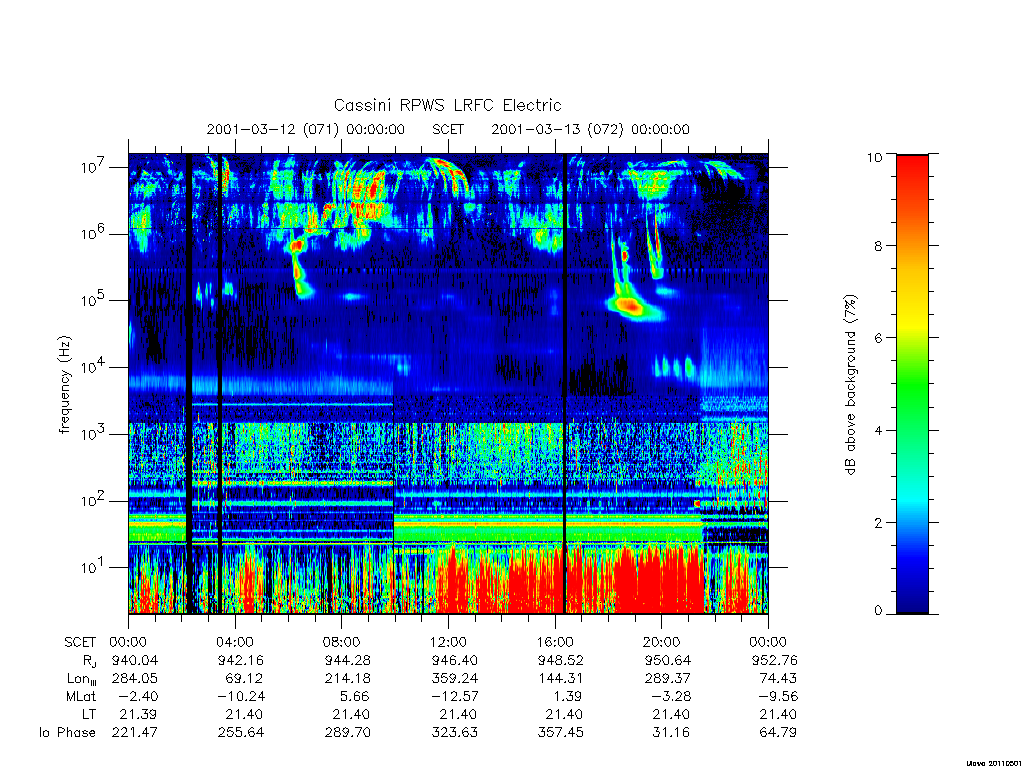Click the end date '2001-03-13 (072) 00:00:00'
The image size is (1024, 768).
(590, 129)
